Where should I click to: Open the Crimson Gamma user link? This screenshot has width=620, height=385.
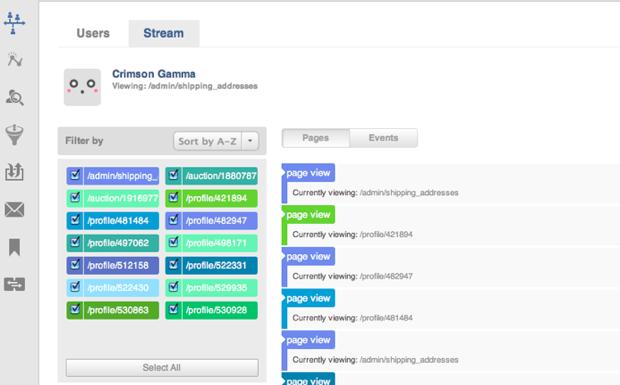154,74
